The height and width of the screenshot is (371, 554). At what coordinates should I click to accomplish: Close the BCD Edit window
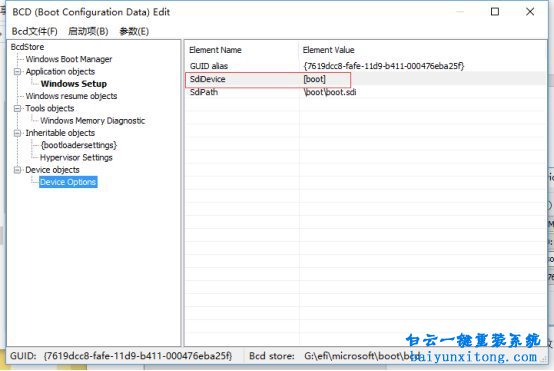coord(530,12)
